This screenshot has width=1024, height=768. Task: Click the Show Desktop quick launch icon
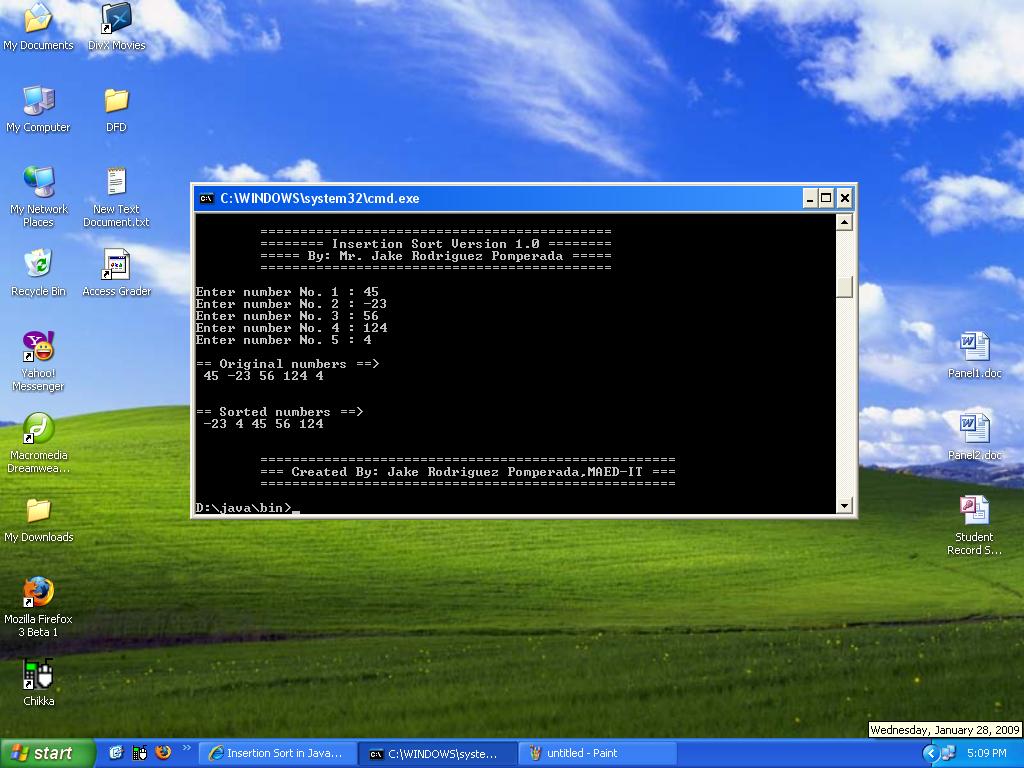pos(116,753)
